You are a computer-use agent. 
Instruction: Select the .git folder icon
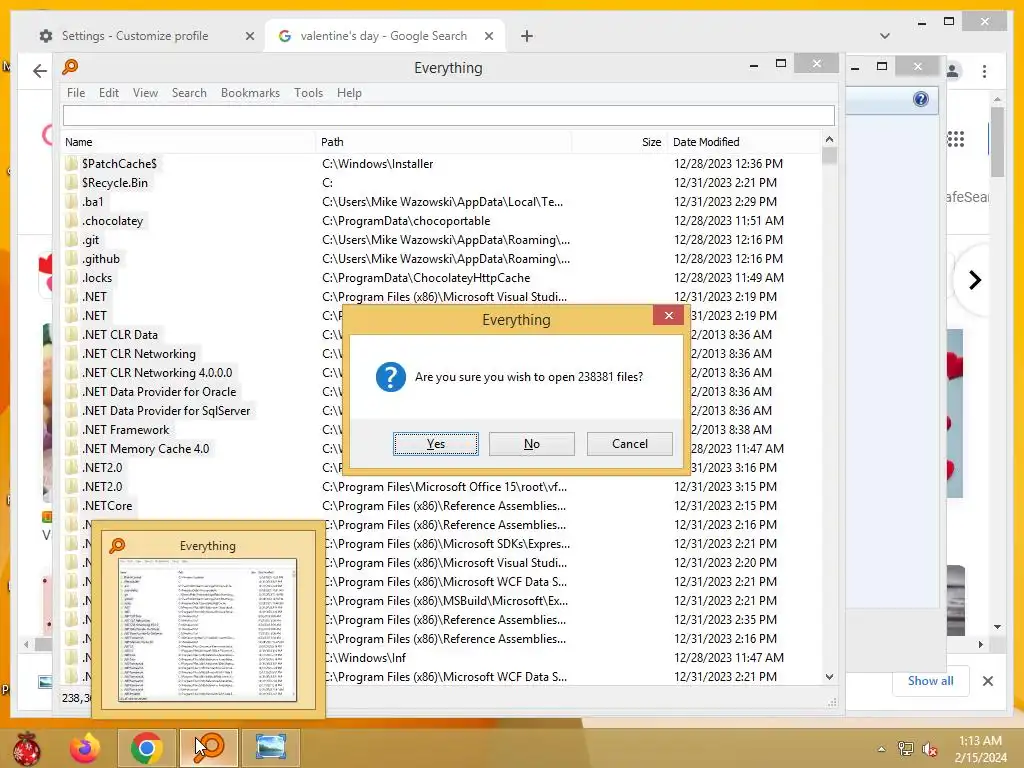(x=71, y=240)
